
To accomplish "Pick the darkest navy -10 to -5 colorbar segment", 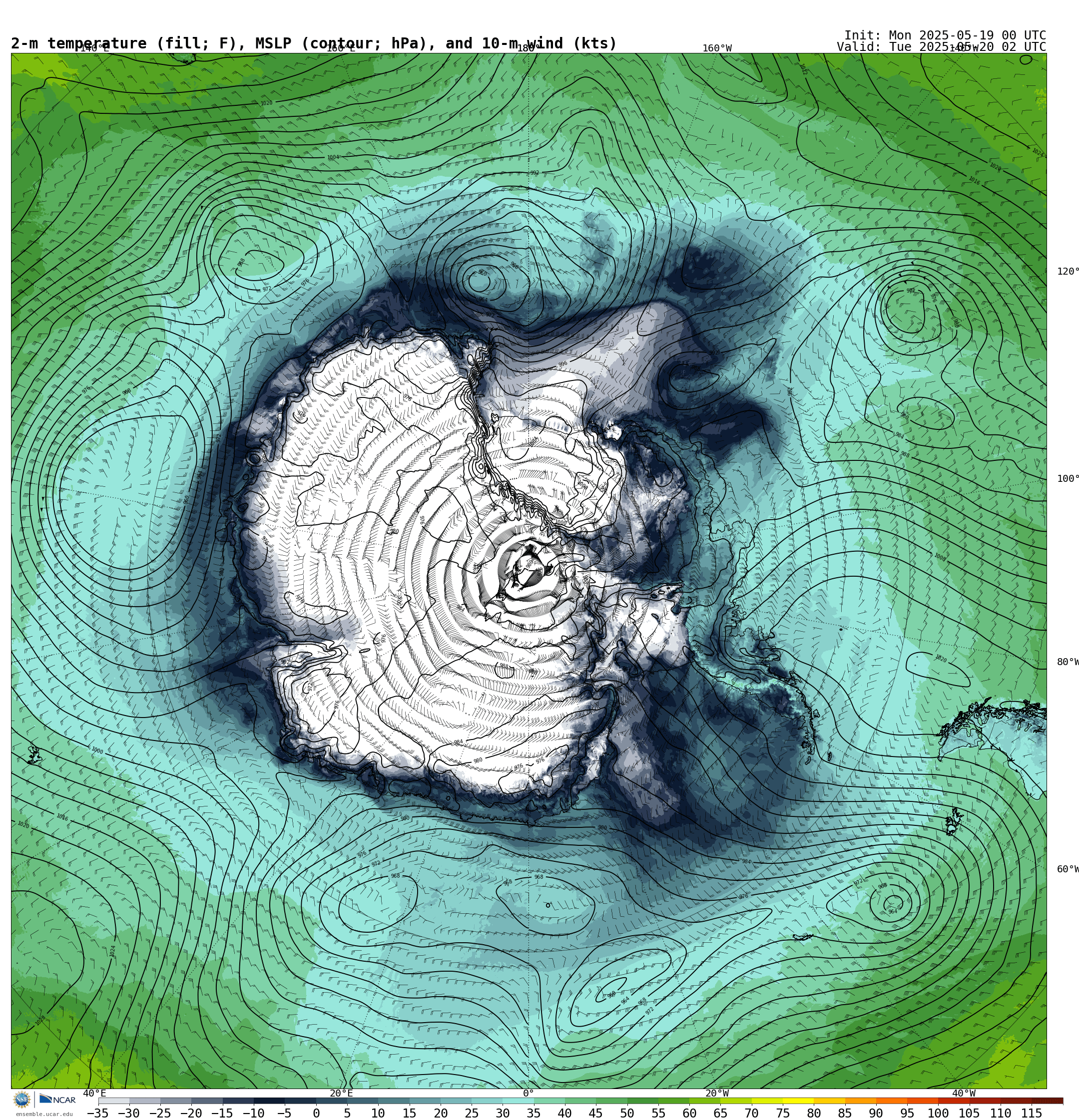I will [x=269, y=1101].
